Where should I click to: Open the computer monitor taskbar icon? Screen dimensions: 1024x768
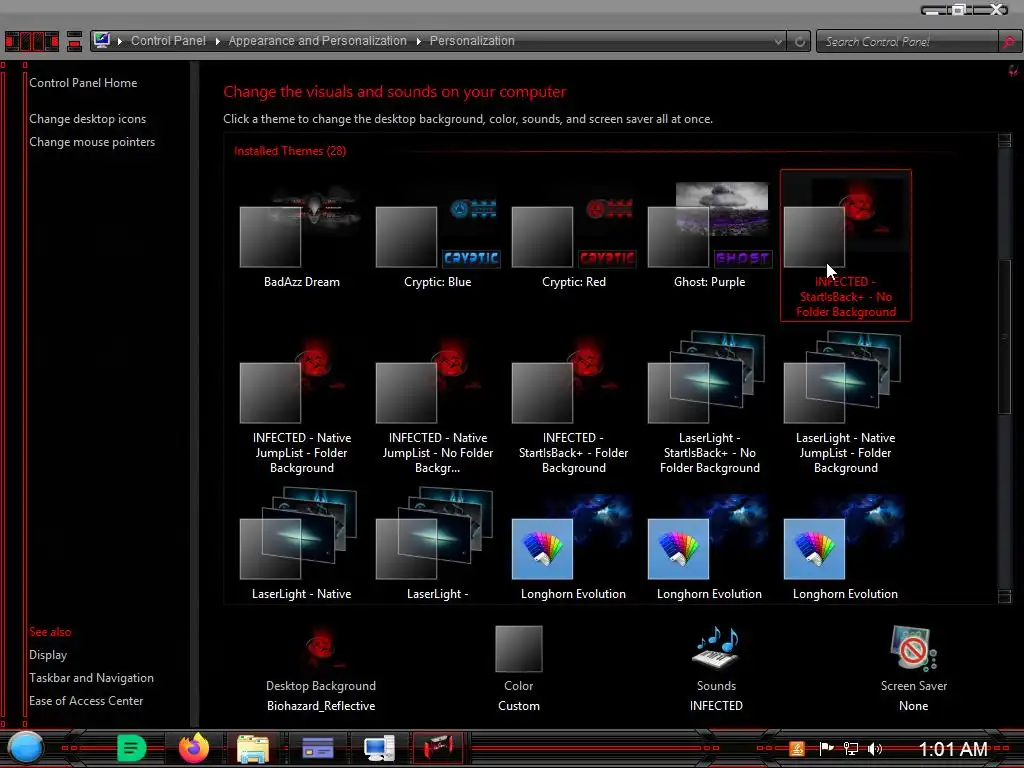[x=379, y=748]
